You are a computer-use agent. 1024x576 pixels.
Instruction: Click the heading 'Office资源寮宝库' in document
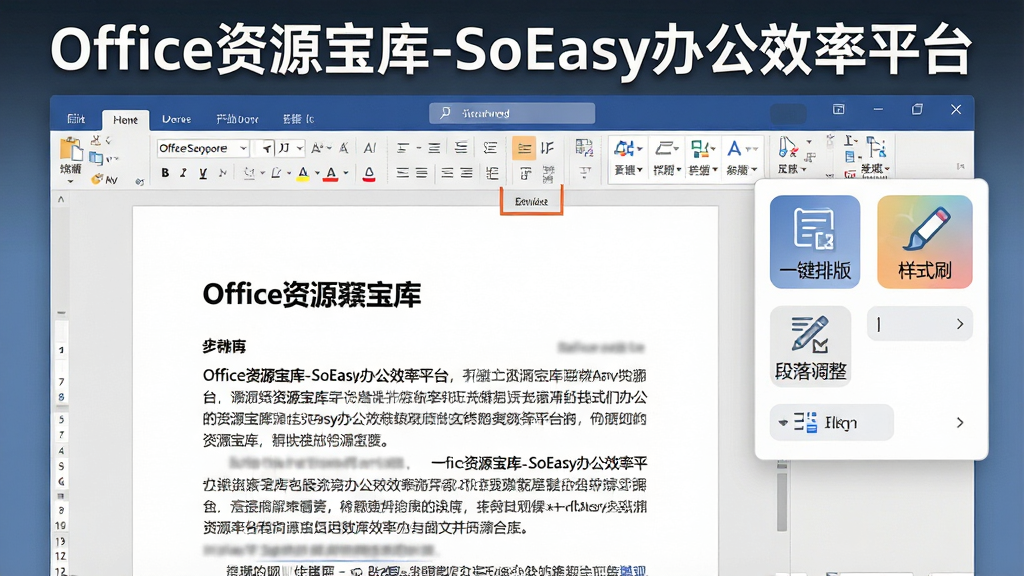[x=312, y=295]
